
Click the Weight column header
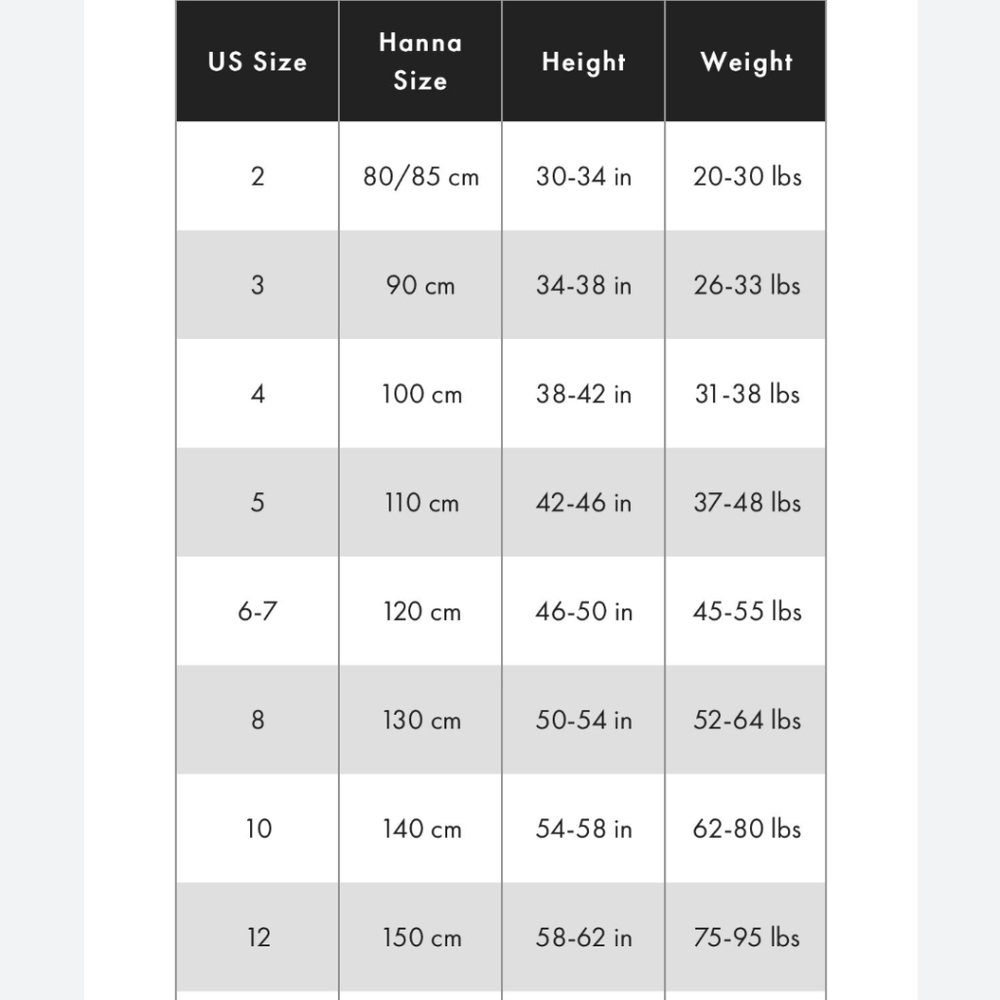[x=746, y=61]
